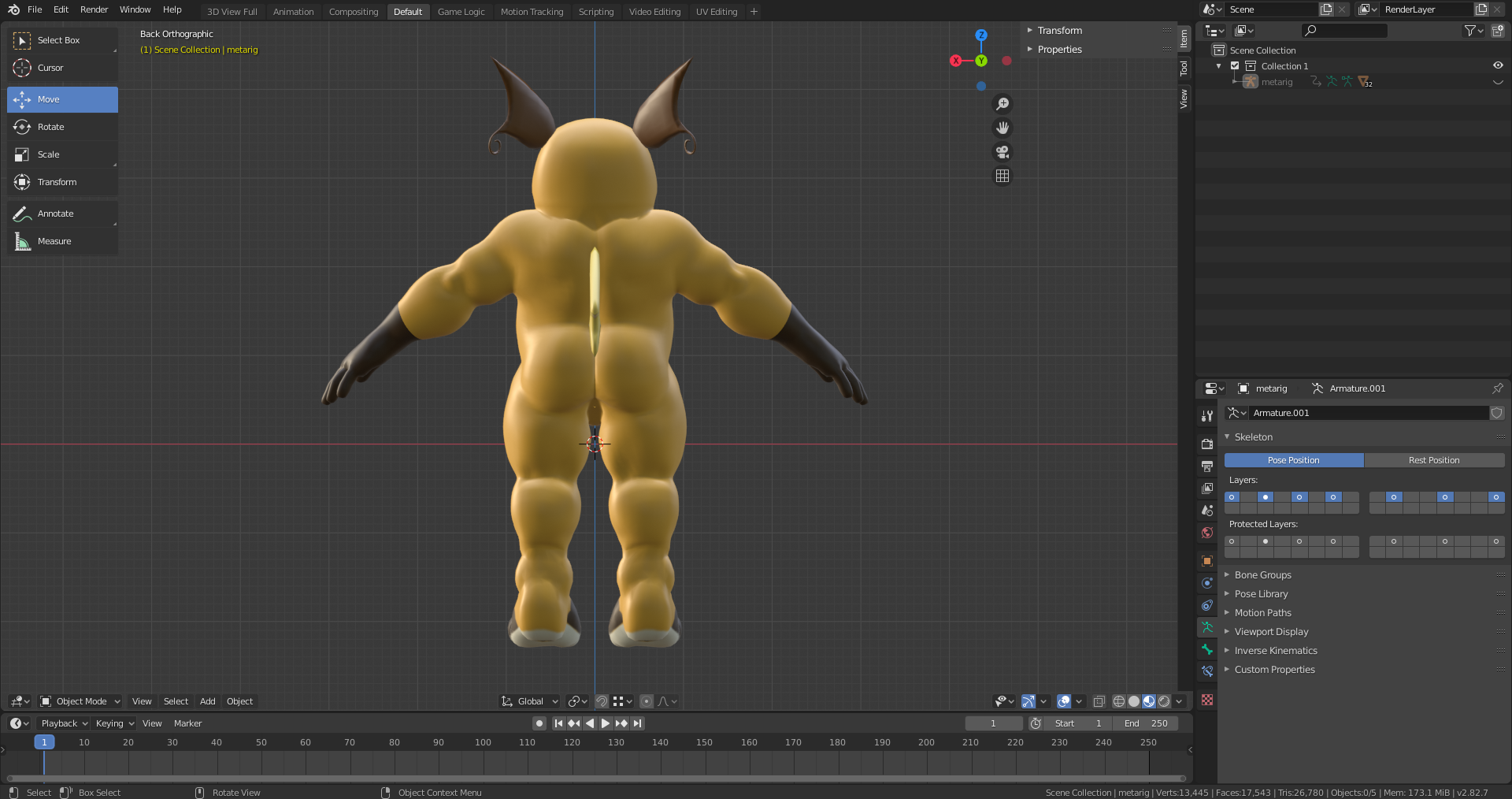Choose the Scale tool

[x=62, y=154]
